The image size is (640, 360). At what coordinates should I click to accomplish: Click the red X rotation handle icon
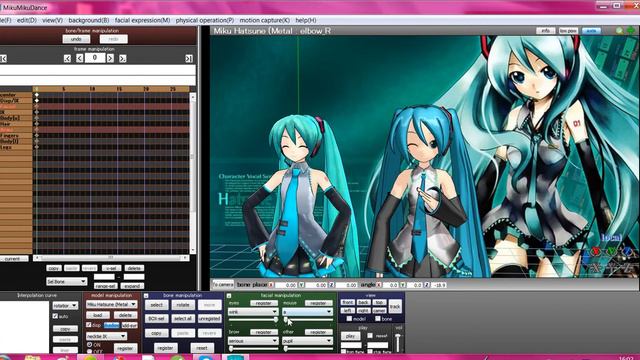pos(596,252)
